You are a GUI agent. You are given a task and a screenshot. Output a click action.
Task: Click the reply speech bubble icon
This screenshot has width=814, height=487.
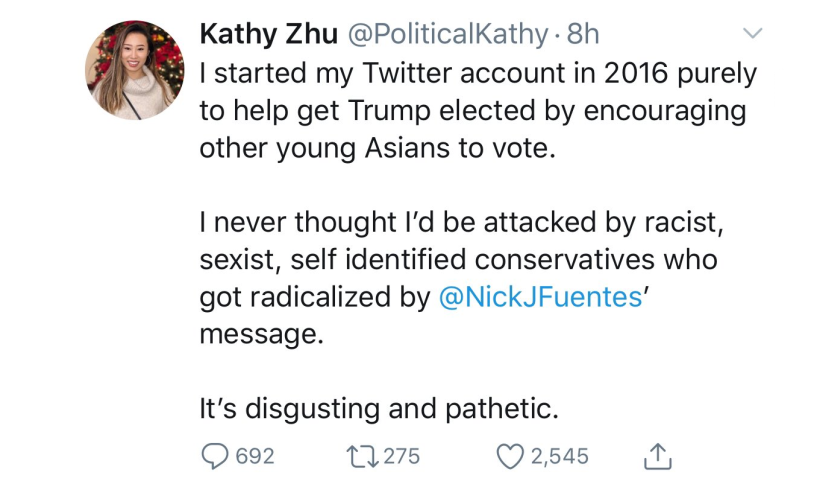point(216,456)
